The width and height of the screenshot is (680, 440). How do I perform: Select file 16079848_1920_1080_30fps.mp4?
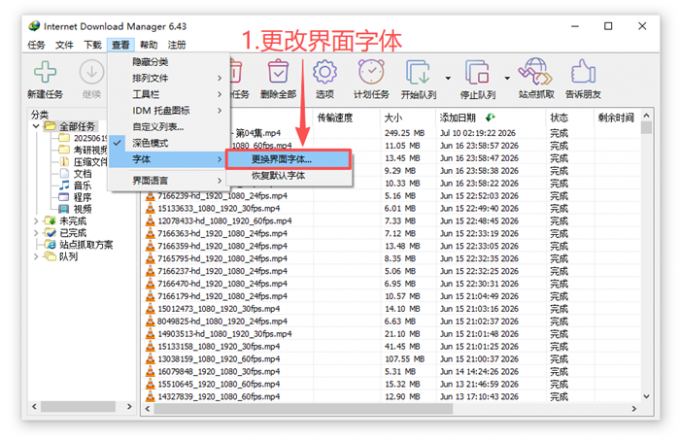[x=219, y=372]
